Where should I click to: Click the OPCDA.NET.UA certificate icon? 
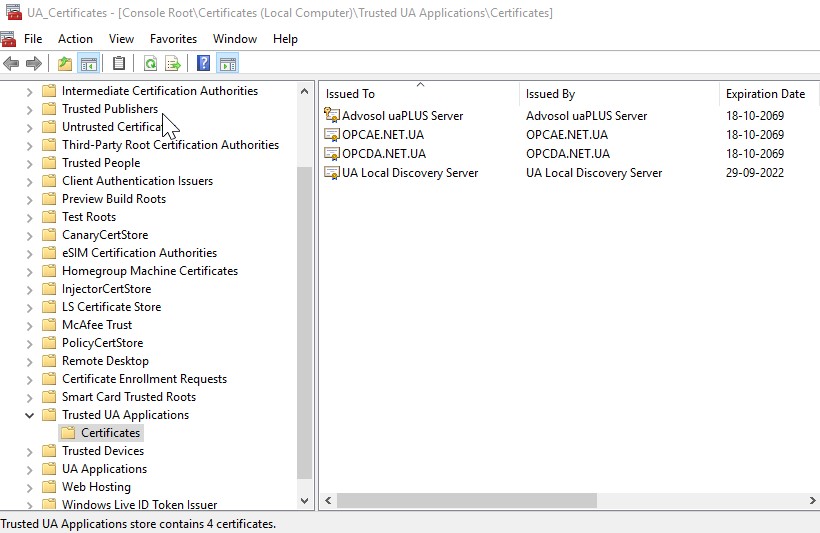[x=332, y=154]
